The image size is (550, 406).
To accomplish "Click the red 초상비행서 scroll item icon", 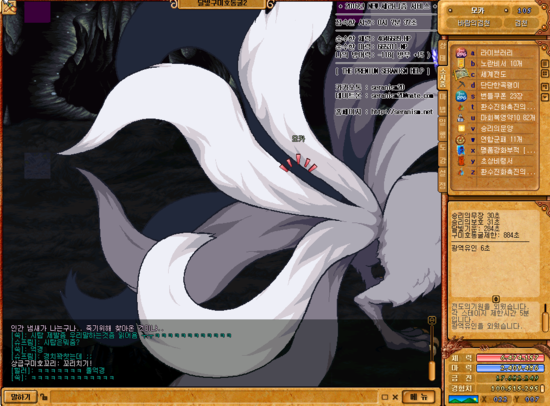I will coord(461,161).
